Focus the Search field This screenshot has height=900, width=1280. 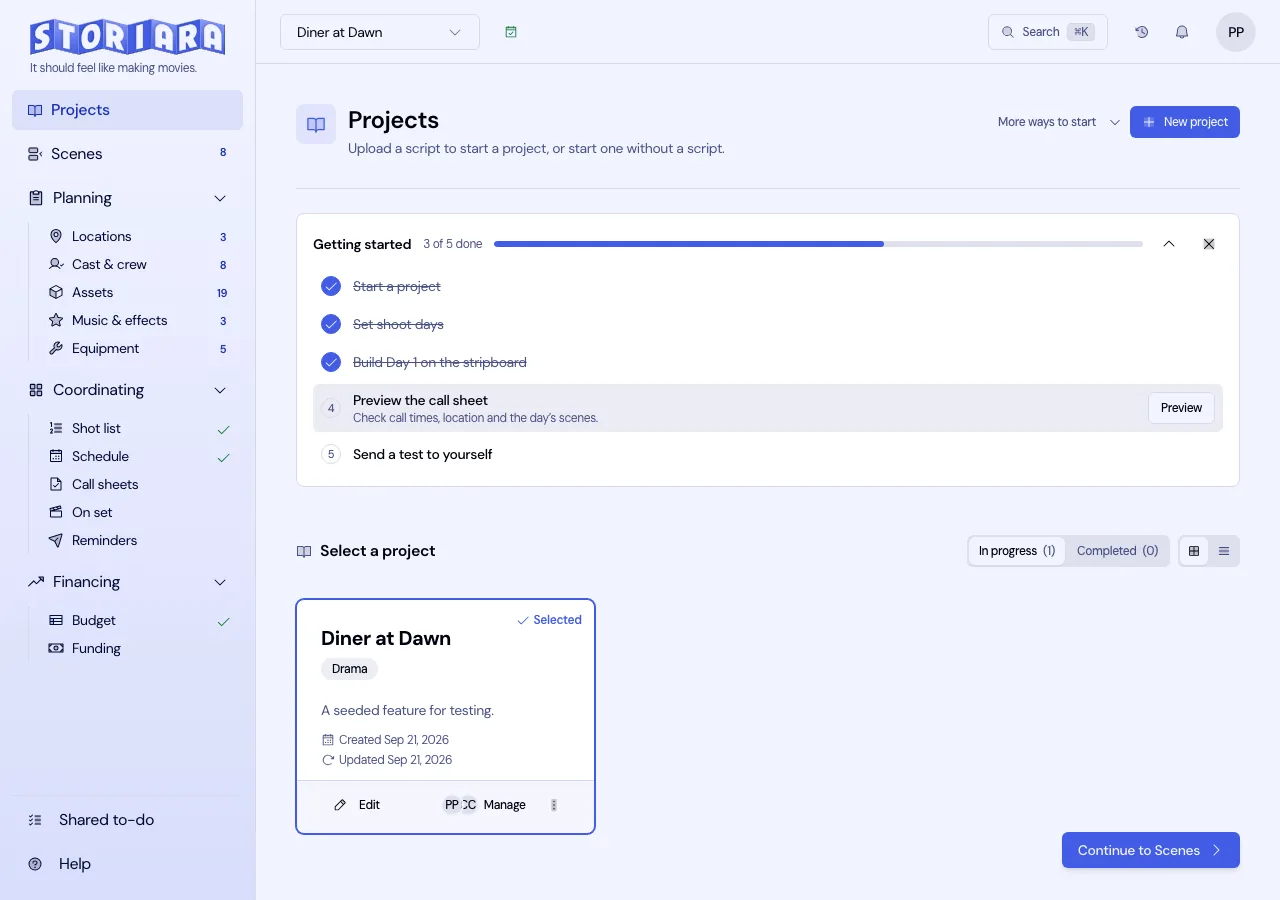click(x=1048, y=32)
